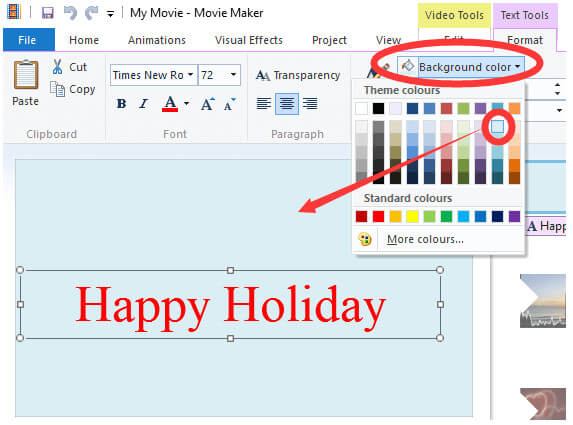The width and height of the screenshot is (573, 425).
Task: Click the Copy icon
Action: click(57, 89)
